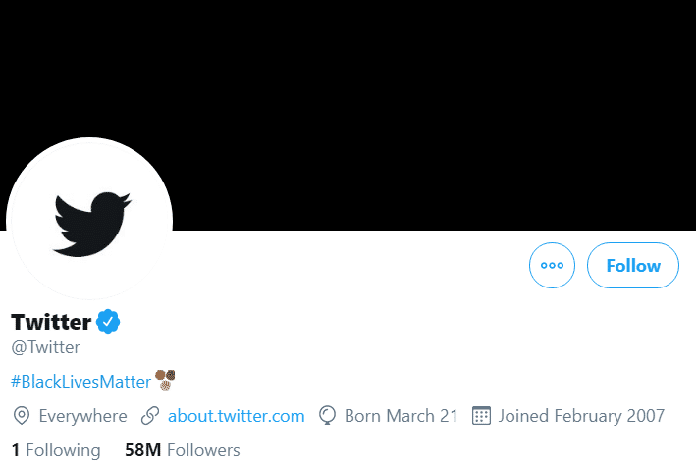This screenshot has width=696, height=469.
Task: Open the #BlackLivesMatter hashtag link
Action: pyautogui.click(x=81, y=382)
